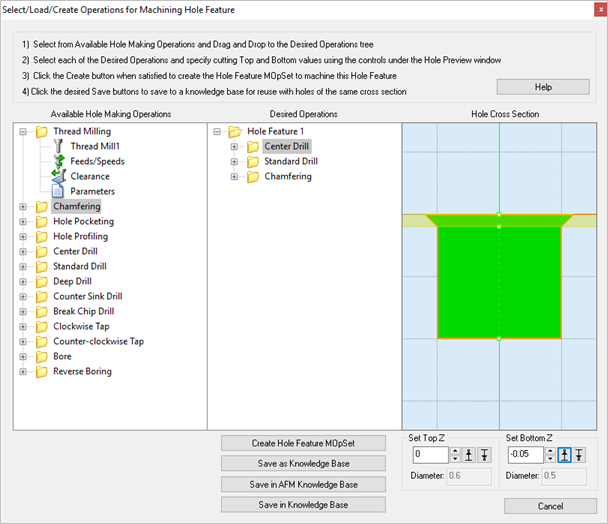Click the Hole Pocketing folder icon
The image size is (608, 524).
click(x=41, y=221)
